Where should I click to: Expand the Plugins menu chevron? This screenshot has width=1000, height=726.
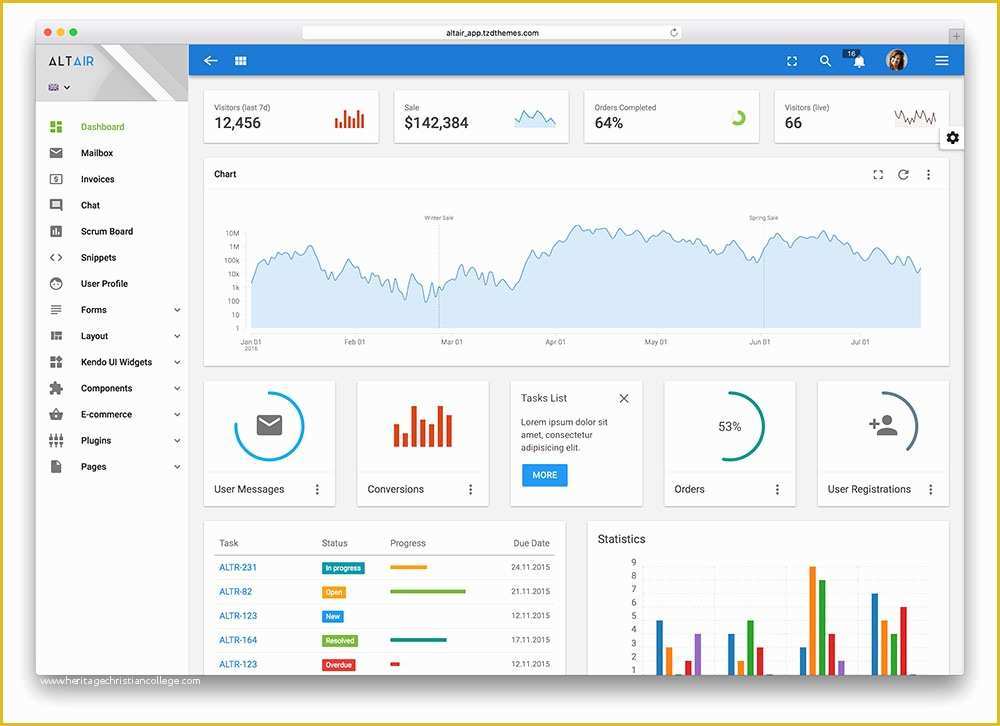coord(177,441)
